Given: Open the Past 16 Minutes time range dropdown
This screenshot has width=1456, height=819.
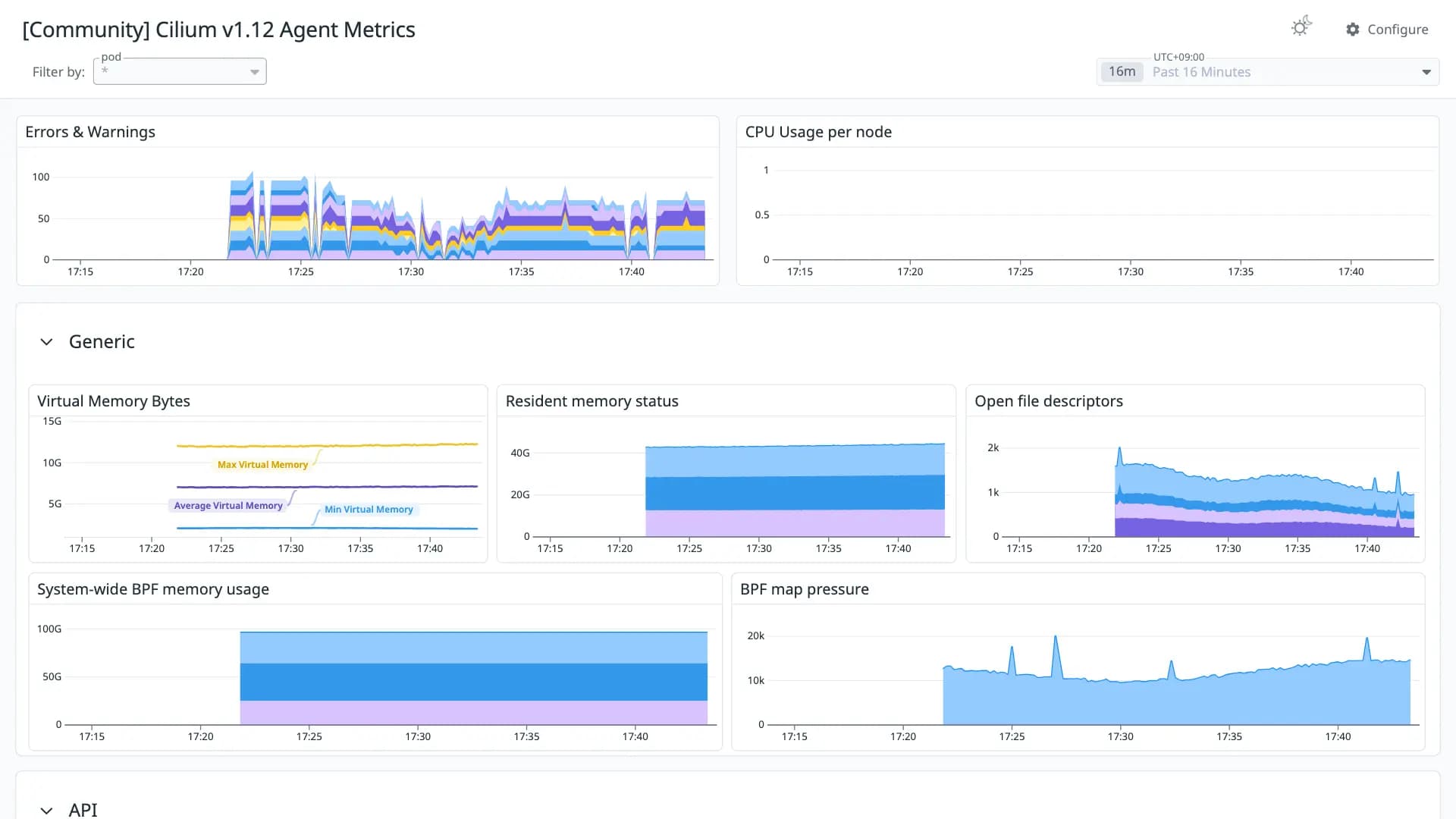Looking at the screenshot, I should [x=1268, y=72].
